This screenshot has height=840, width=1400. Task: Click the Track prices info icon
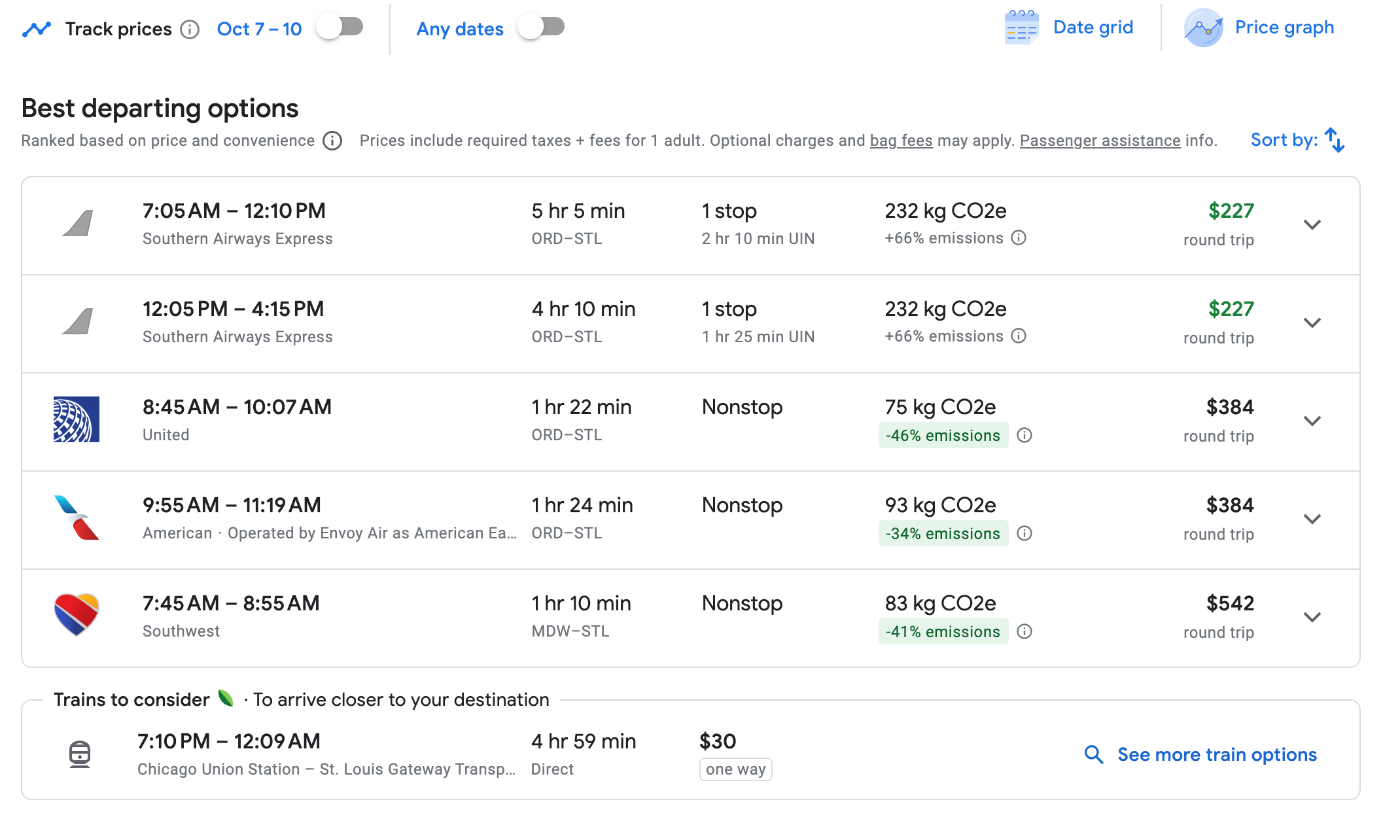tap(190, 29)
